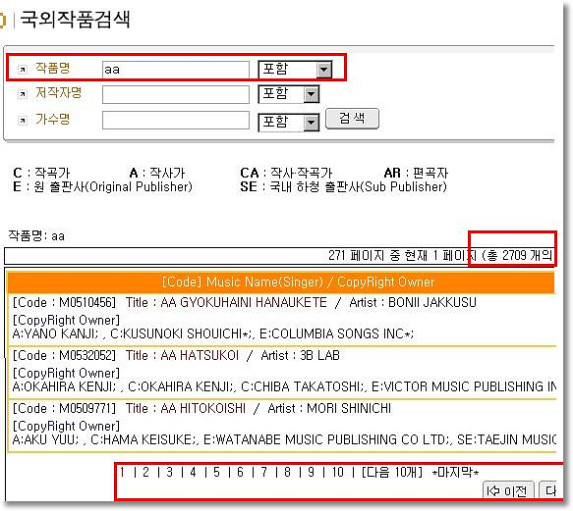
Task: Click the 검색 search button
Action: point(352,119)
